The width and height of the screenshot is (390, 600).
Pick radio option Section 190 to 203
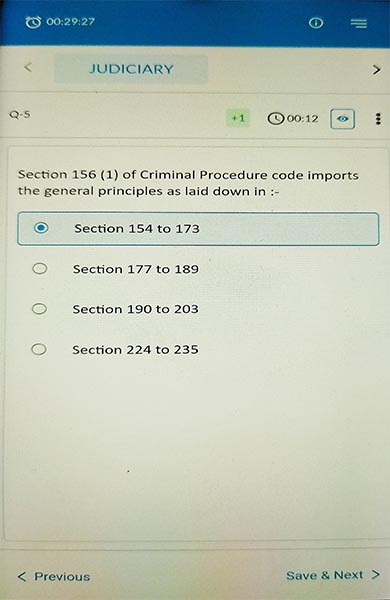coord(39,309)
